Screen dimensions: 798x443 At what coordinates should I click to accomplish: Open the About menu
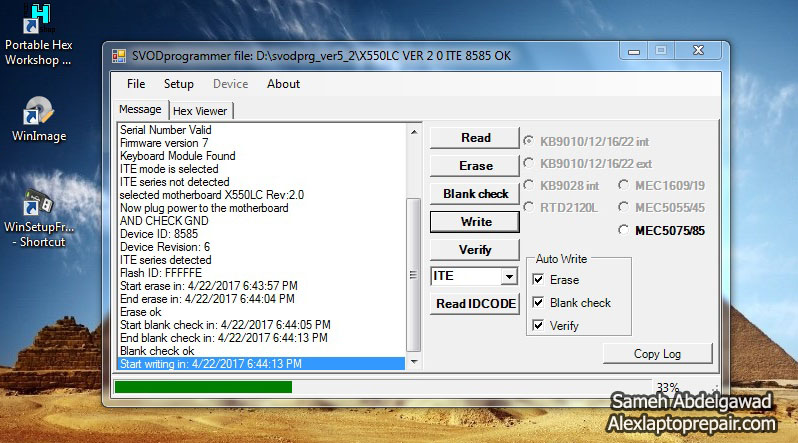click(283, 84)
